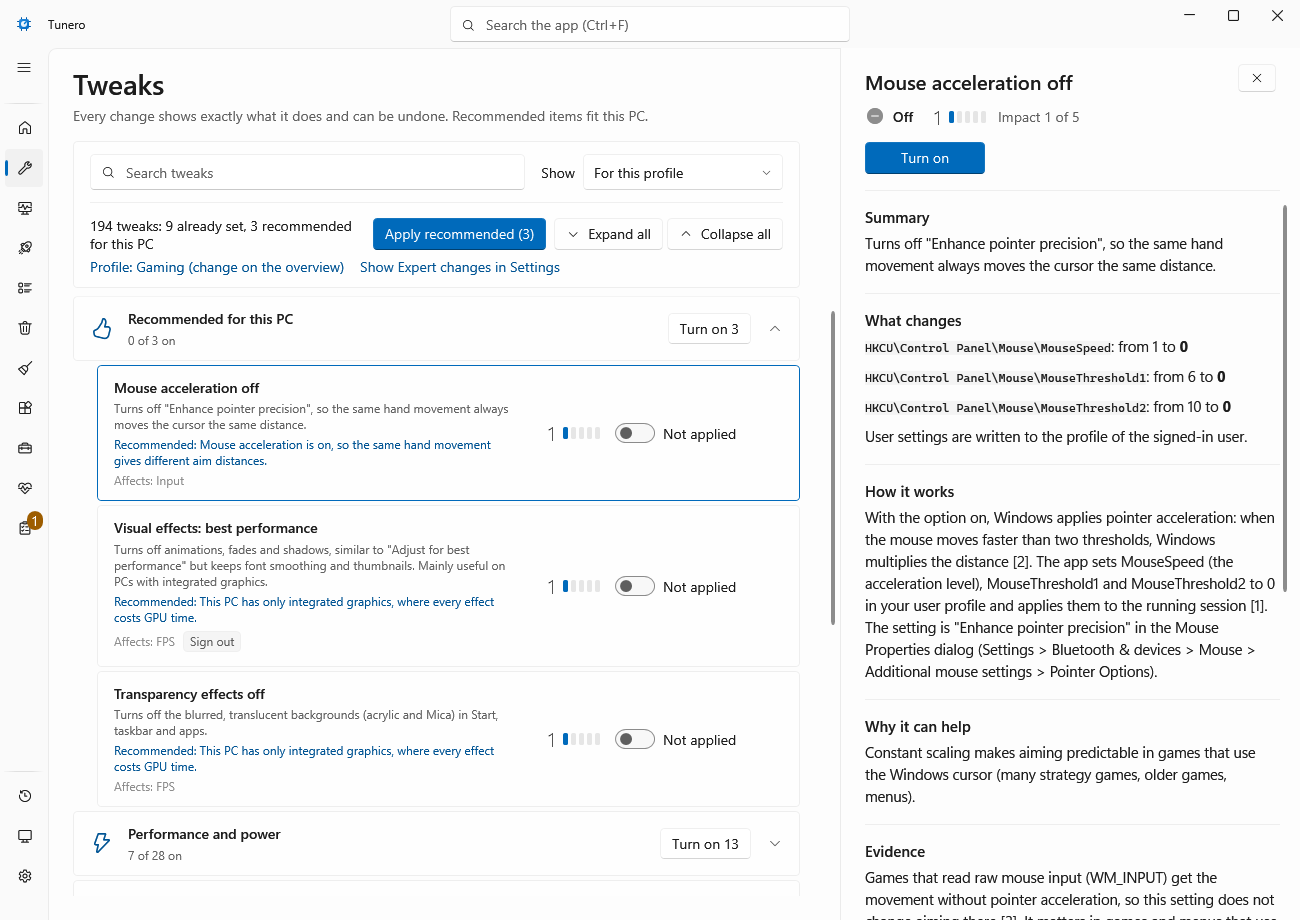The image size is (1300, 920).
Task: Open the Profile: Gaming link
Action: pos(217,267)
